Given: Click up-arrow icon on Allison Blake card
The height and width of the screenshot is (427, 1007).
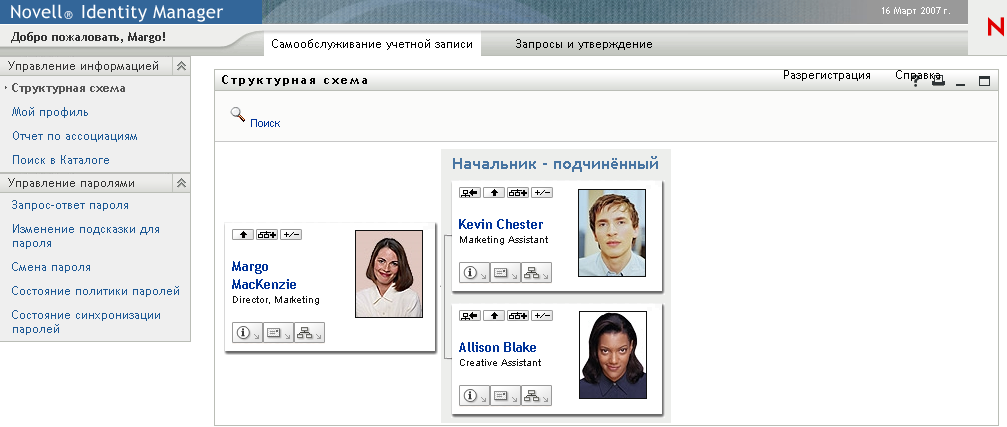Looking at the screenshot, I should point(494,315).
